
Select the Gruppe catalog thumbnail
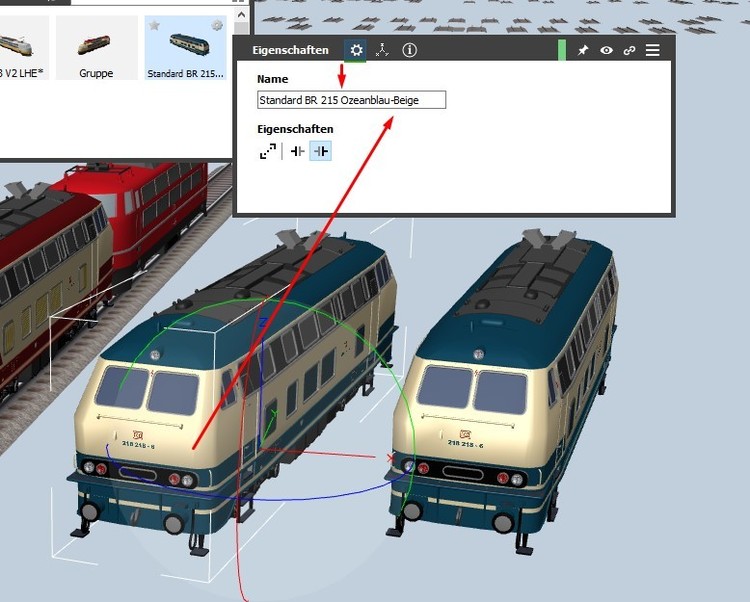pos(96,48)
